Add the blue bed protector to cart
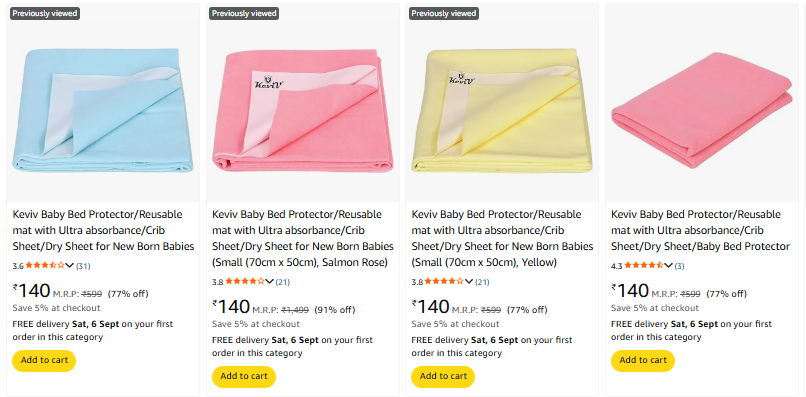This screenshot has width=806, height=397. point(44,360)
